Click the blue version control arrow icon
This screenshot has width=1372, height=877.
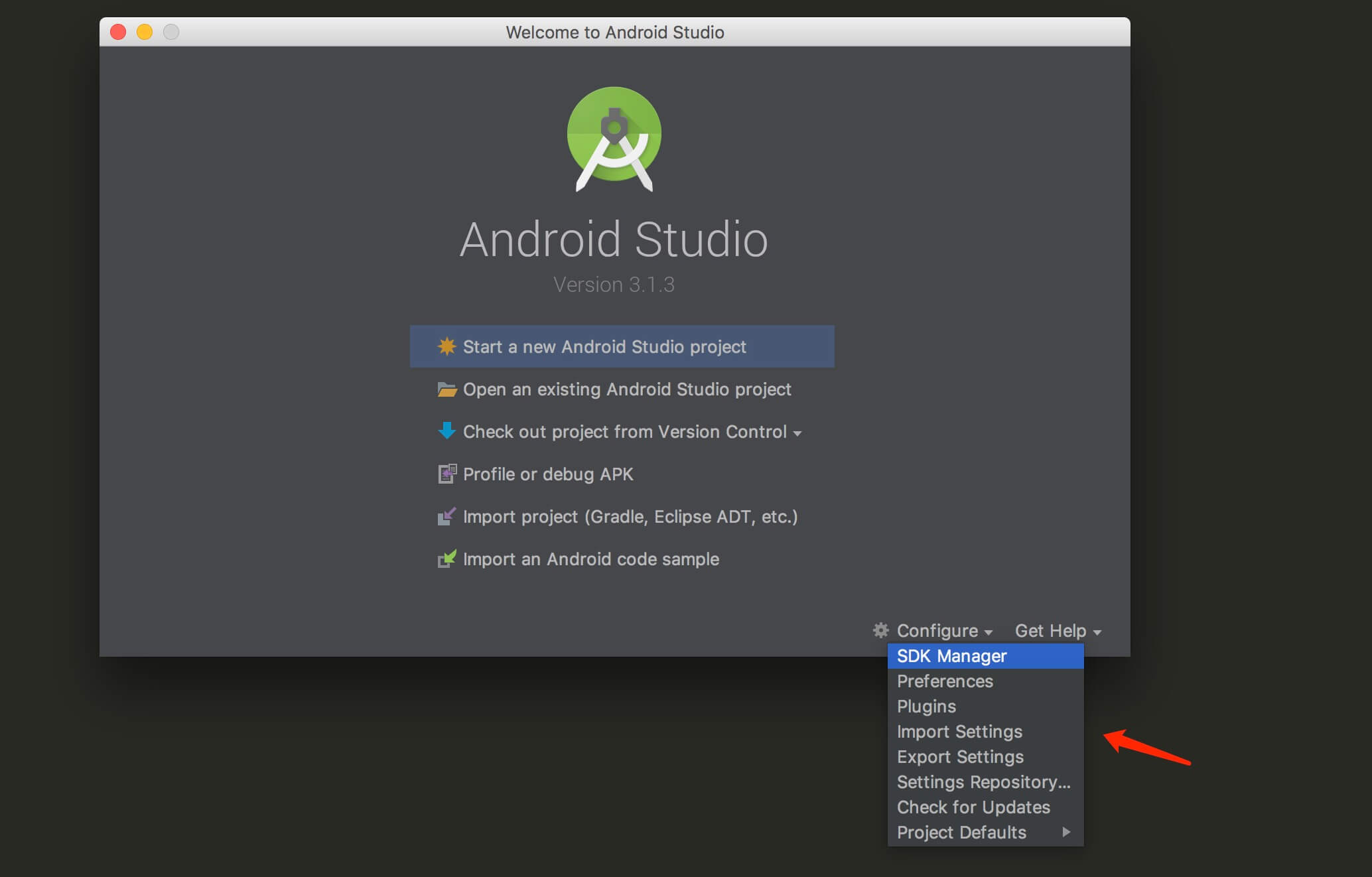pos(446,431)
